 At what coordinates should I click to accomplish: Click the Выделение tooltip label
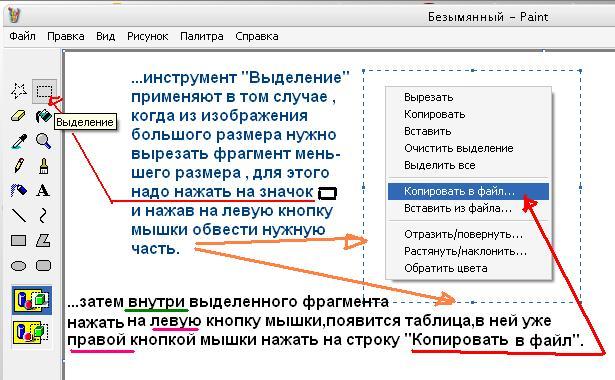(x=85, y=122)
